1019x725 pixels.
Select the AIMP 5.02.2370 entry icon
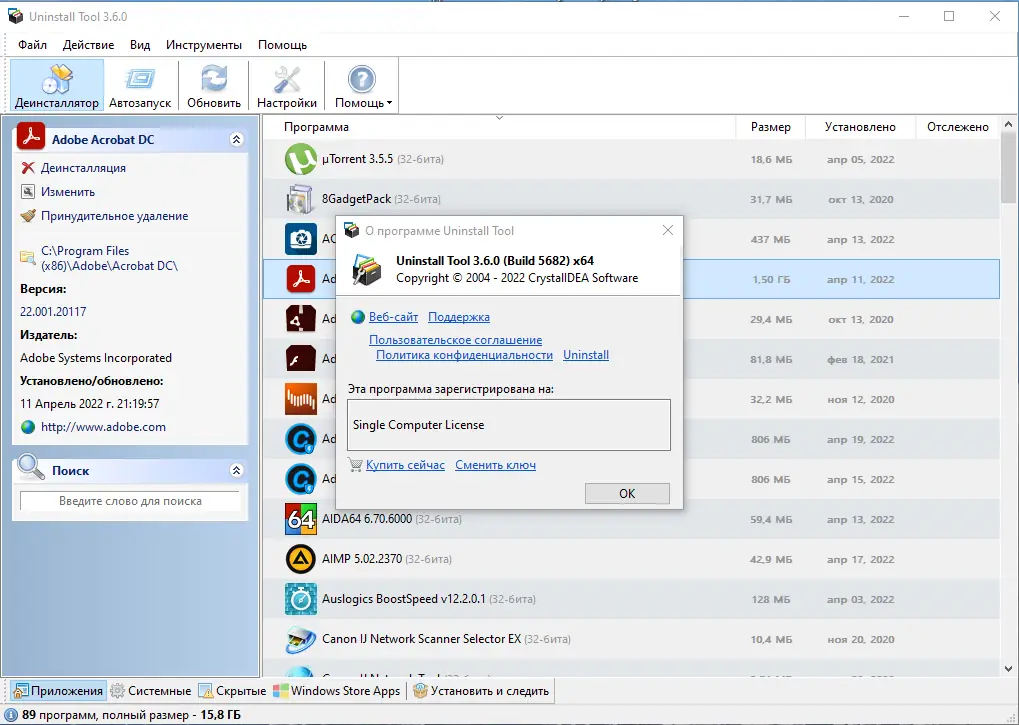[x=300, y=559]
